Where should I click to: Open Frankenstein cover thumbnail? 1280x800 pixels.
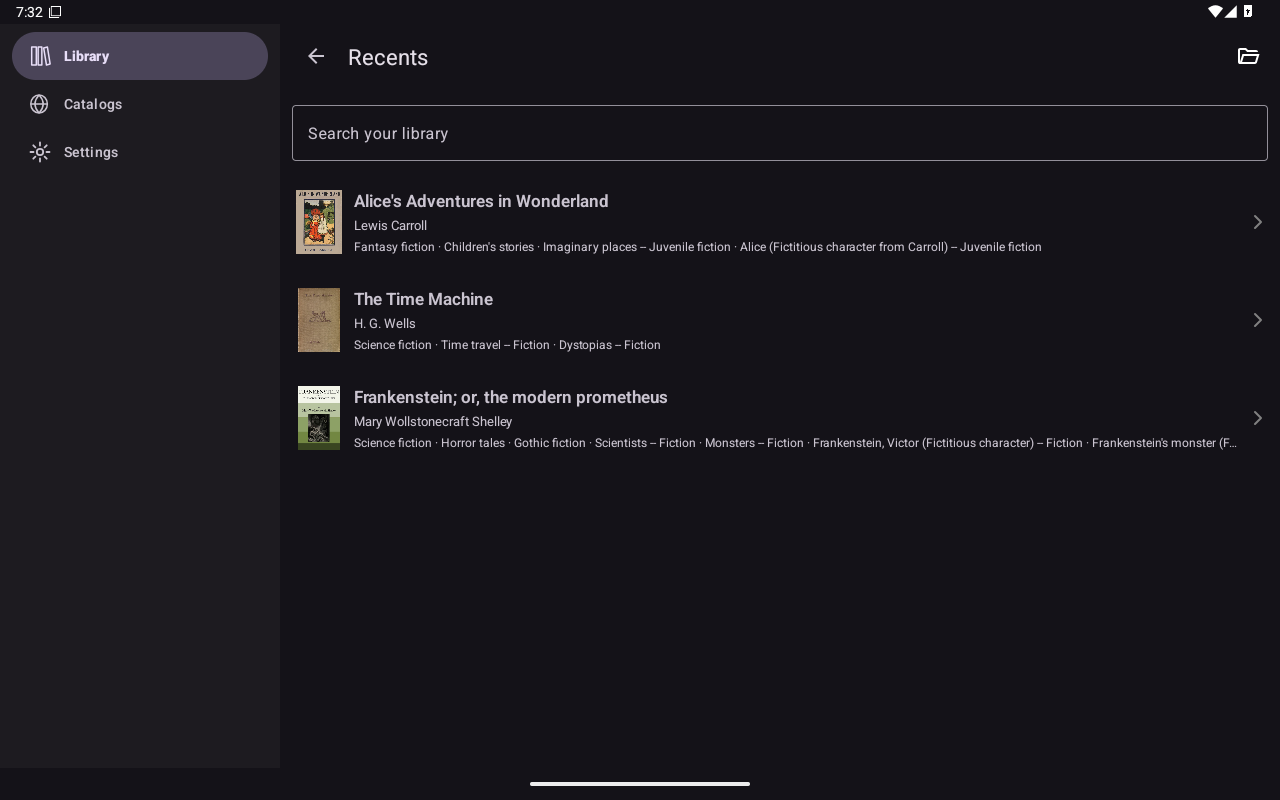[319, 418]
